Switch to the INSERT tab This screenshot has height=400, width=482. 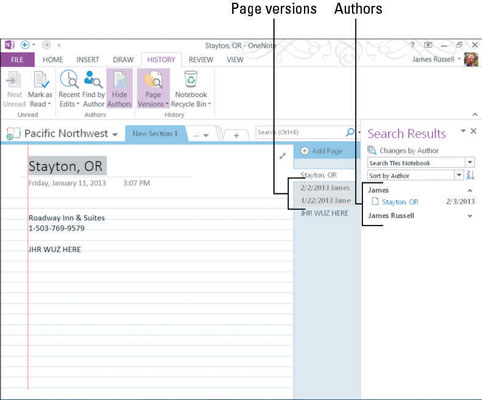88,60
